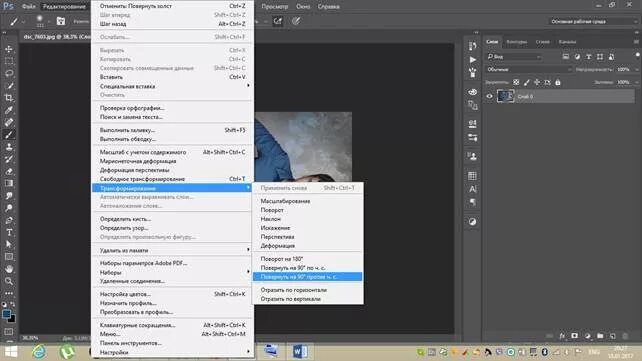This screenshot has width=642, height=361.
Task: Create a new group folder button
Action: click(600, 336)
